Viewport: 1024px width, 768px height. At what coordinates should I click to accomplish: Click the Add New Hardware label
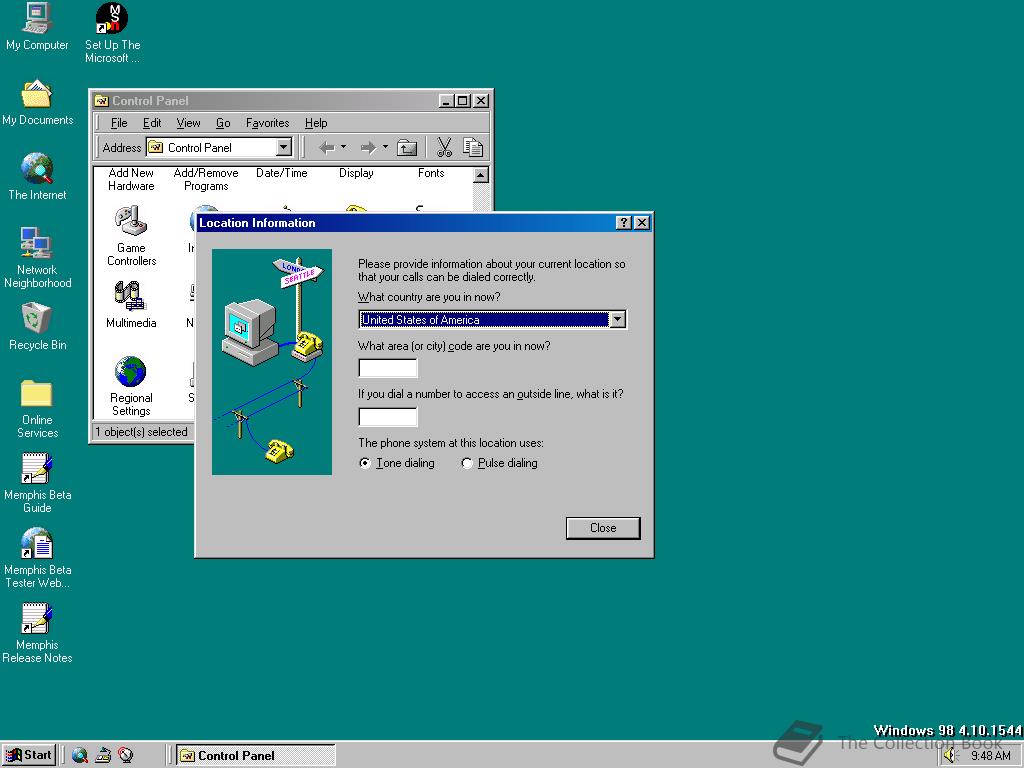(131, 180)
